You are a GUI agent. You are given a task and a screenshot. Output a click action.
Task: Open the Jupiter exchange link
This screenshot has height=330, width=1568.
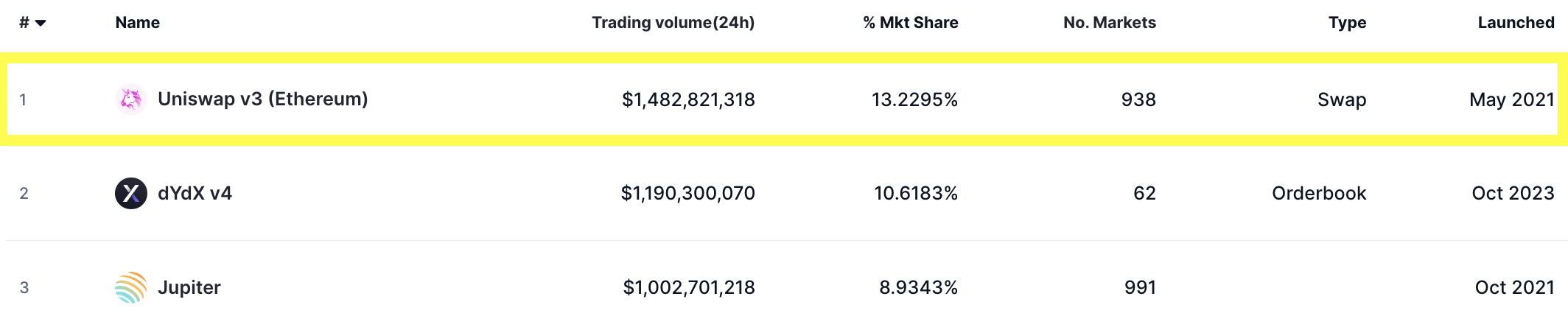pyautogui.click(x=189, y=288)
